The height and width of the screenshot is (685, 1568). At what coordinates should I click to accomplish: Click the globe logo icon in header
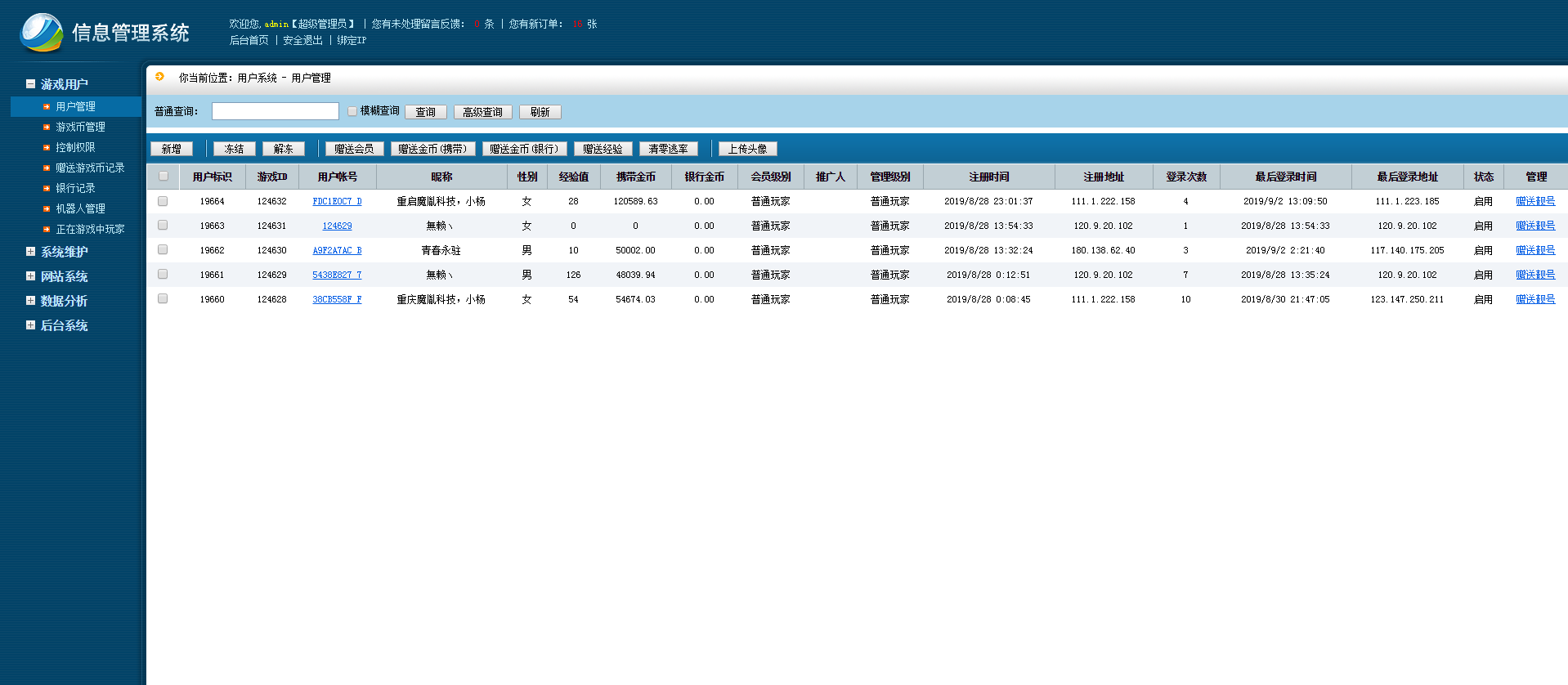click(41, 32)
